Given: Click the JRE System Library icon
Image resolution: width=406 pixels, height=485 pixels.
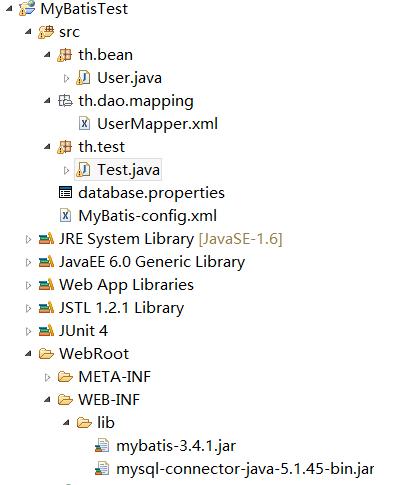Looking at the screenshot, I should click(46, 239).
